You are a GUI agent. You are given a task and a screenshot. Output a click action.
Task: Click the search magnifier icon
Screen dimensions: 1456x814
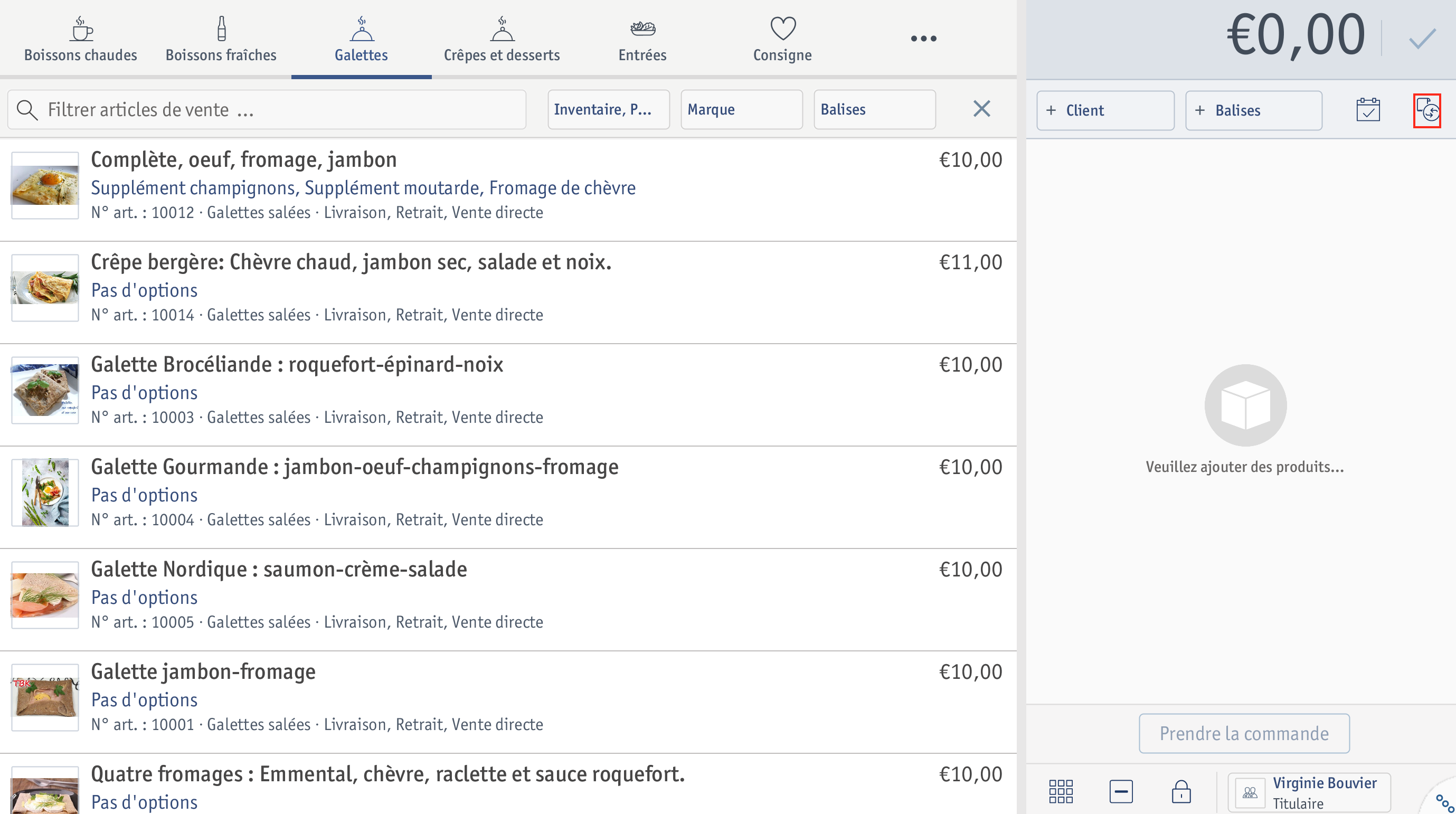27,110
